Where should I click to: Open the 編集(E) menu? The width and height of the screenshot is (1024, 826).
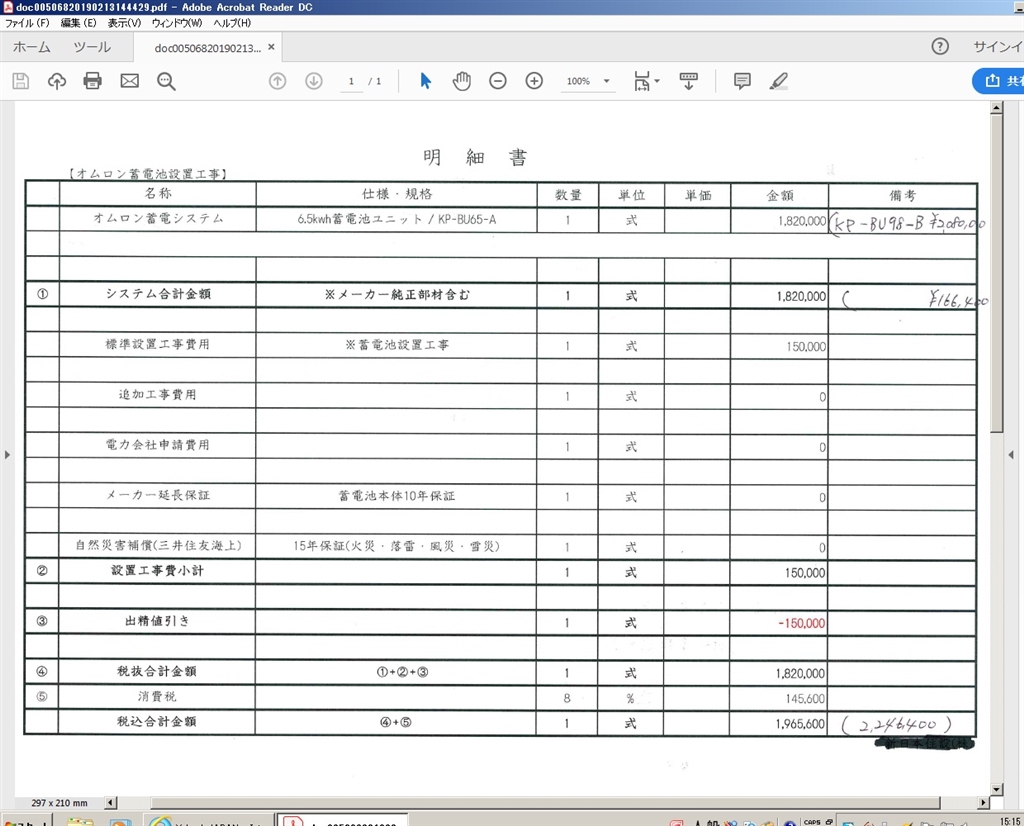78,23
